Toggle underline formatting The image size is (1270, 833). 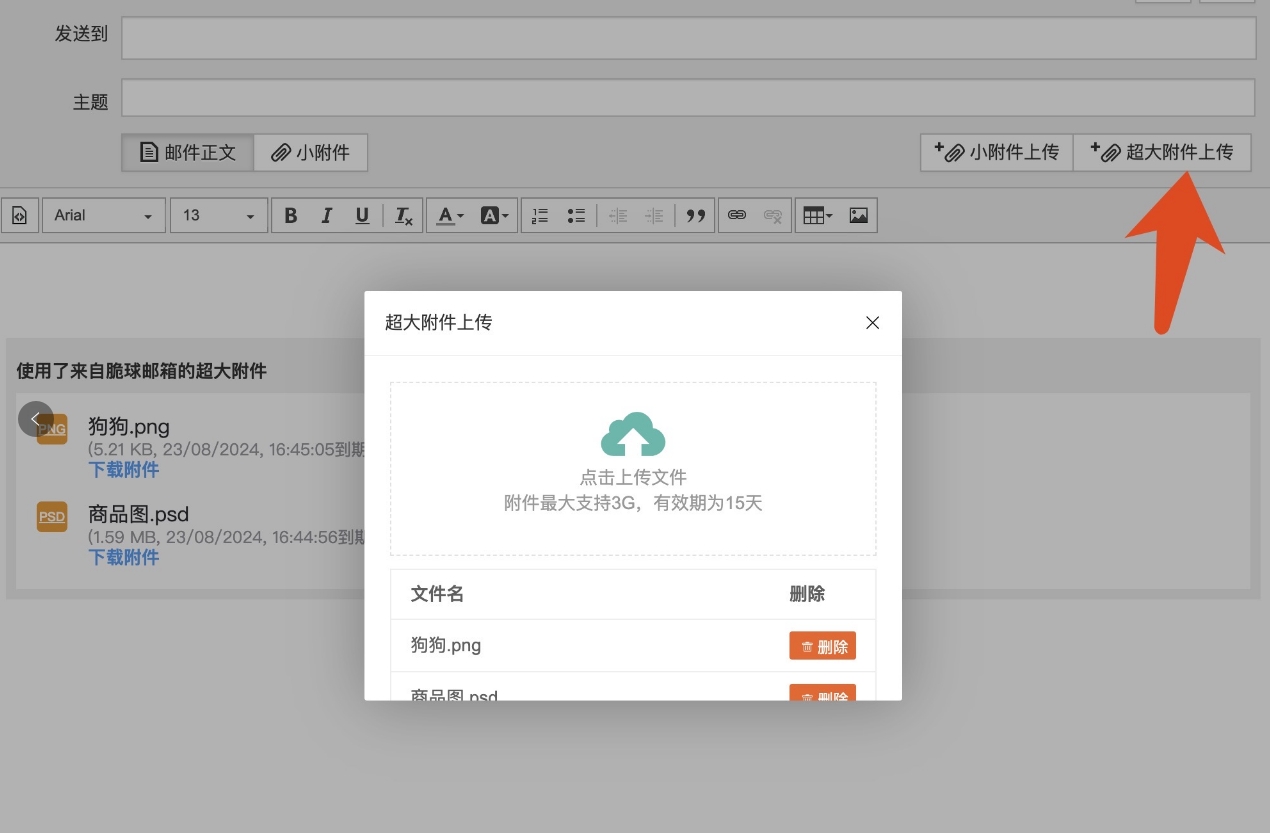362,214
